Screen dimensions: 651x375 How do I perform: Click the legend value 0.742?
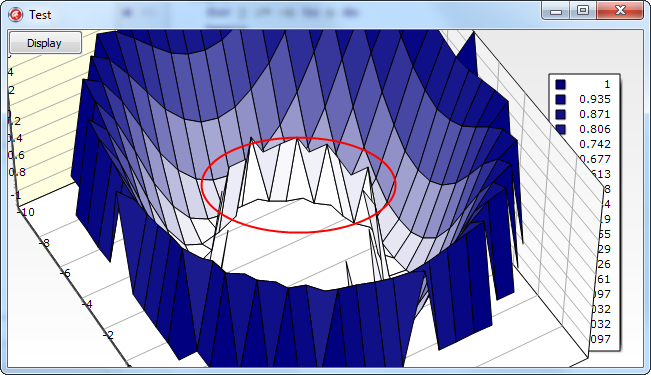pyautogui.click(x=595, y=144)
